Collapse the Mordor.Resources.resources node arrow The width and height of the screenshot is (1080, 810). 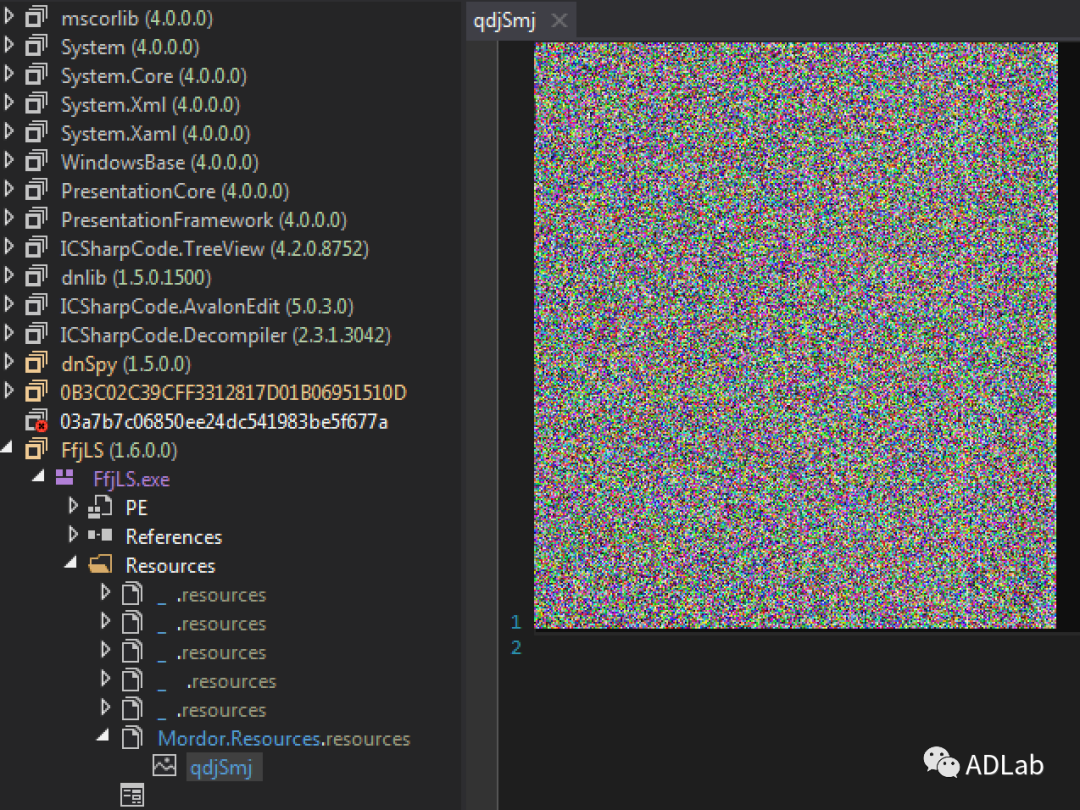tap(103, 738)
